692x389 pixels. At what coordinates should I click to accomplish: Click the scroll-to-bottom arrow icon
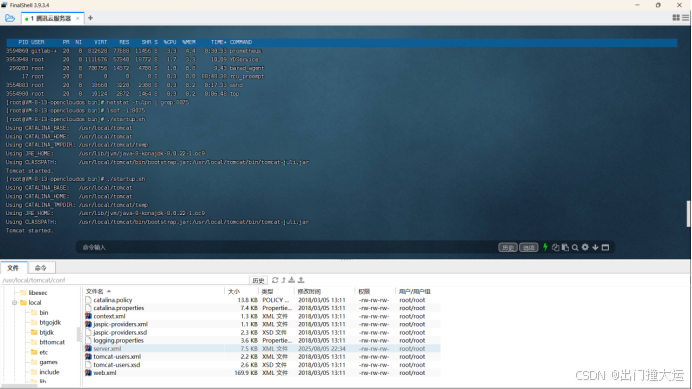tap(595, 247)
